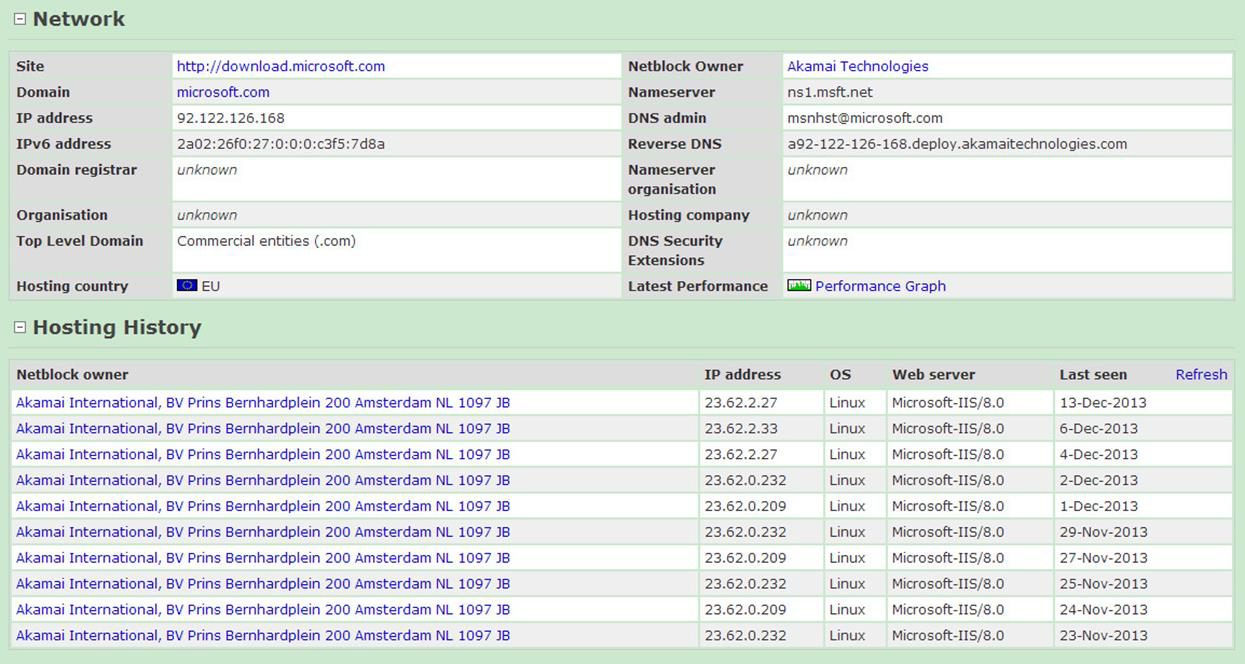Screen dimensions: 1245x664
Task: Click the EU flag icon
Action: point(187,286)
